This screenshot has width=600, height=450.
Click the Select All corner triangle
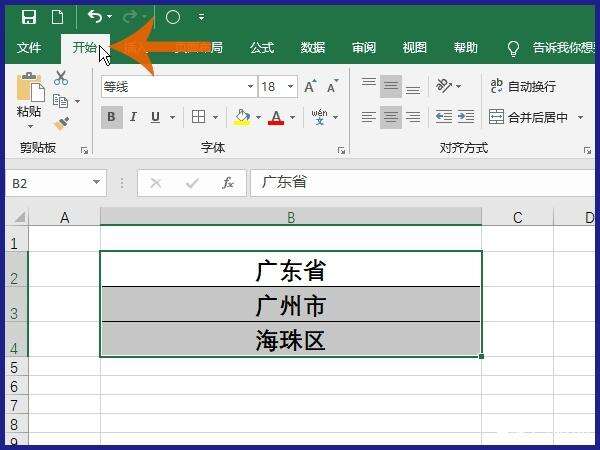tap(19, 217)
